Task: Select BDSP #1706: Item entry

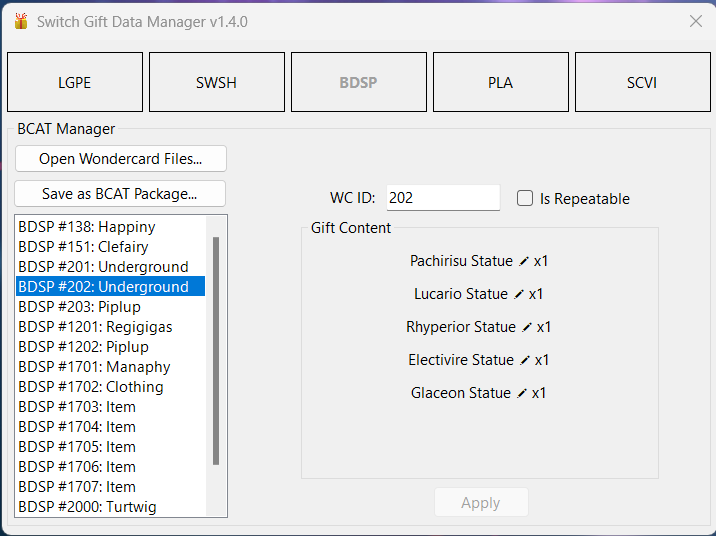Action: click(x=111, y=467)
